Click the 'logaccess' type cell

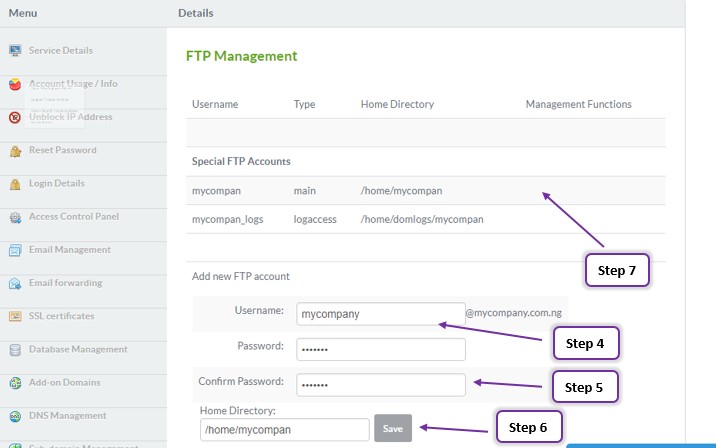315,219
